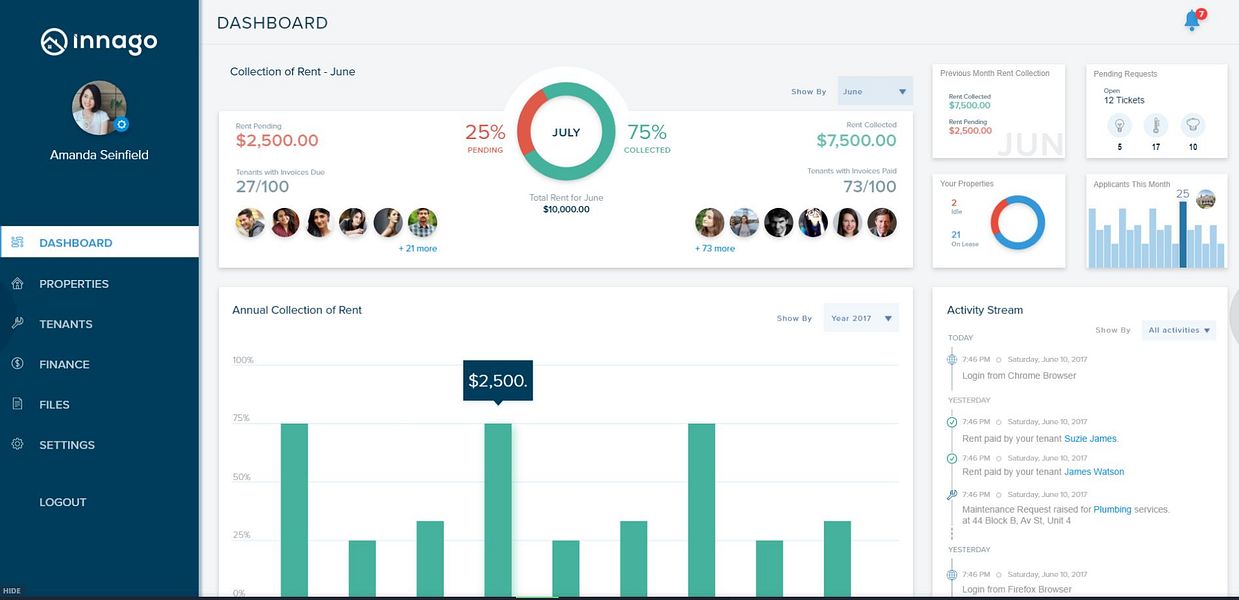Click wrench icon on Plumbing maintenance request
This screenshot has height=600, width=1239.
coord(952,494)
